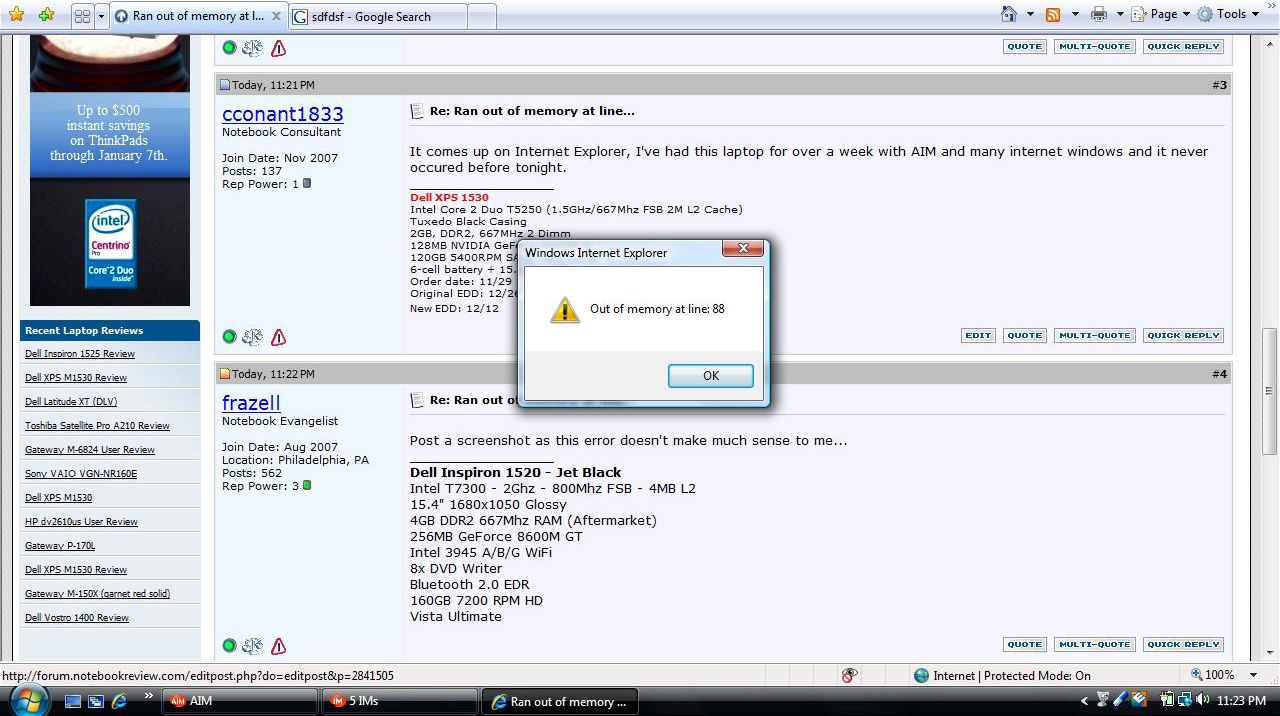Click report post warning icon in post #3
Screen dimensions: 1280x716
tap(278, 337)
